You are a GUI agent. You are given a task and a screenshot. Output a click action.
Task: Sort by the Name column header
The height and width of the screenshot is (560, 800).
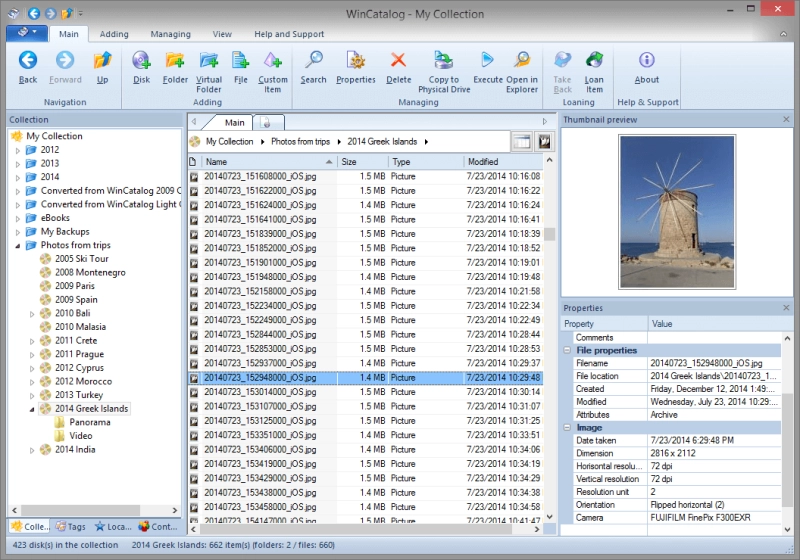pyautogui.click(x=269, y=162)
